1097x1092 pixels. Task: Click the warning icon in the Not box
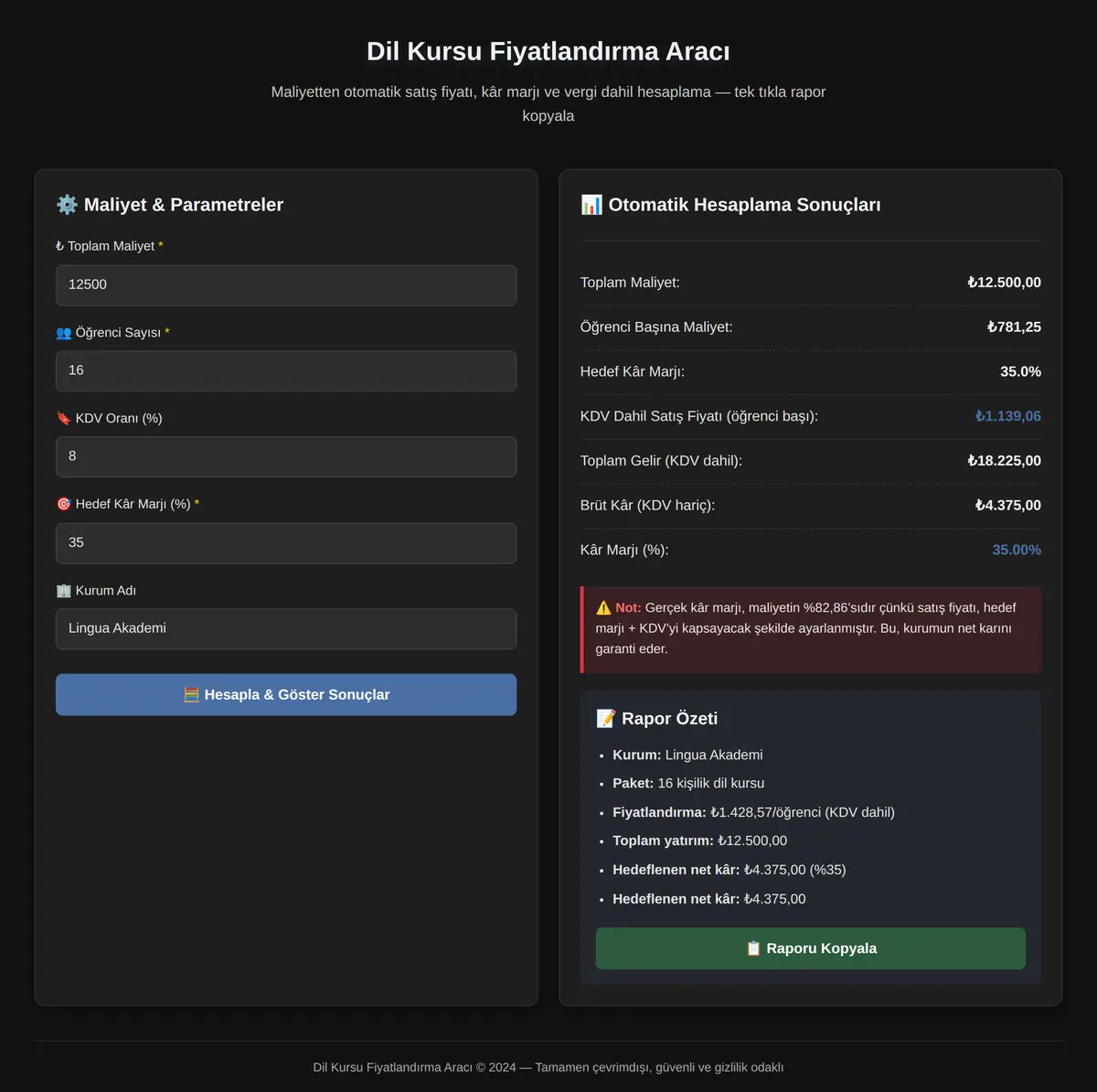click(x=603, y=608)
